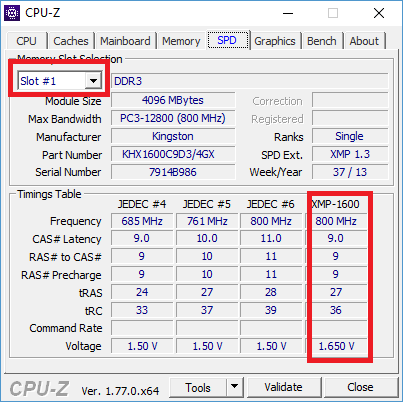Minimize the CPU-Z window

[x=288, y=13]
